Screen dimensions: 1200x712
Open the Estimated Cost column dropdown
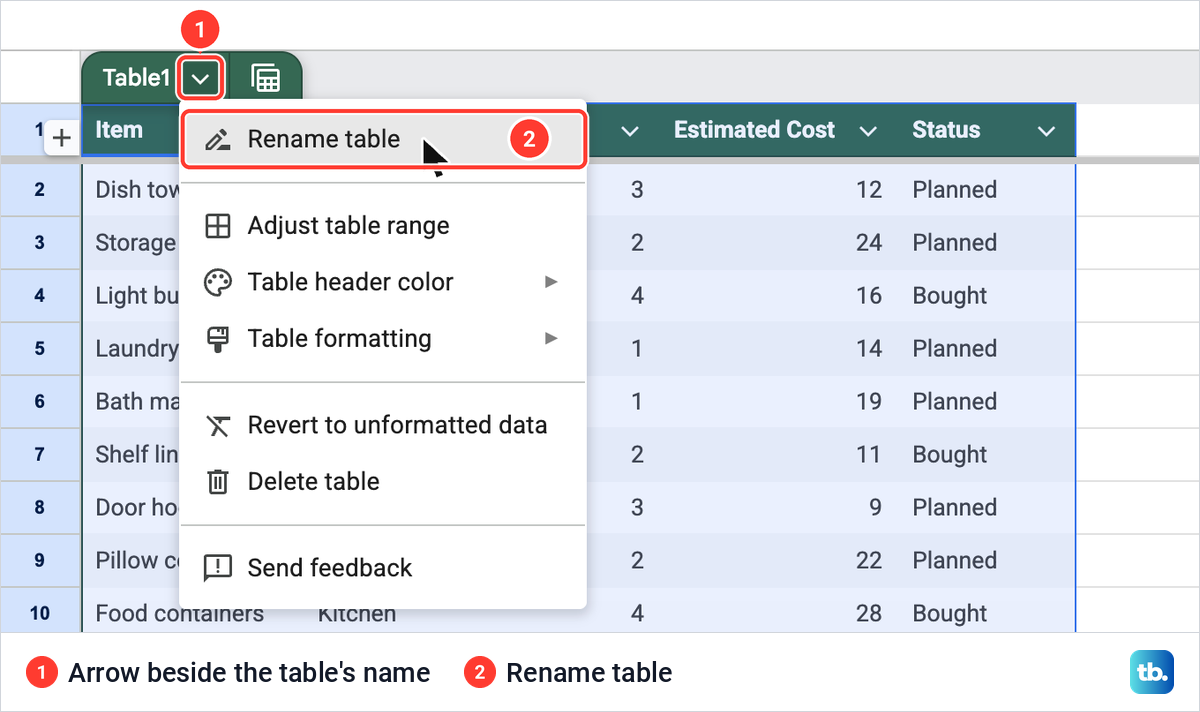(x=868, y=131)
